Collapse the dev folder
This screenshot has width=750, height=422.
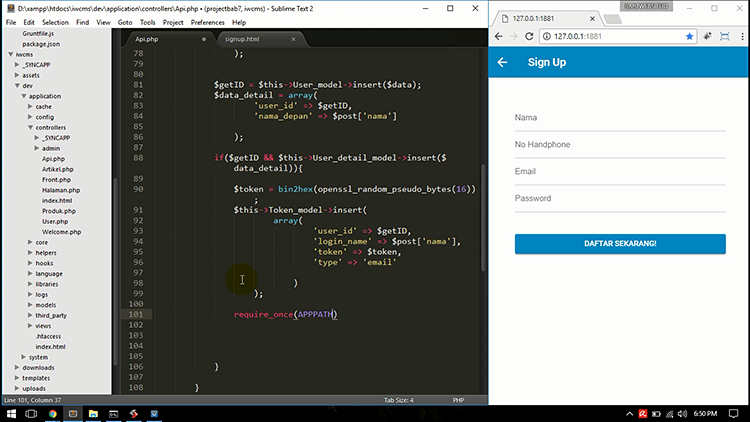click(17, 86)
